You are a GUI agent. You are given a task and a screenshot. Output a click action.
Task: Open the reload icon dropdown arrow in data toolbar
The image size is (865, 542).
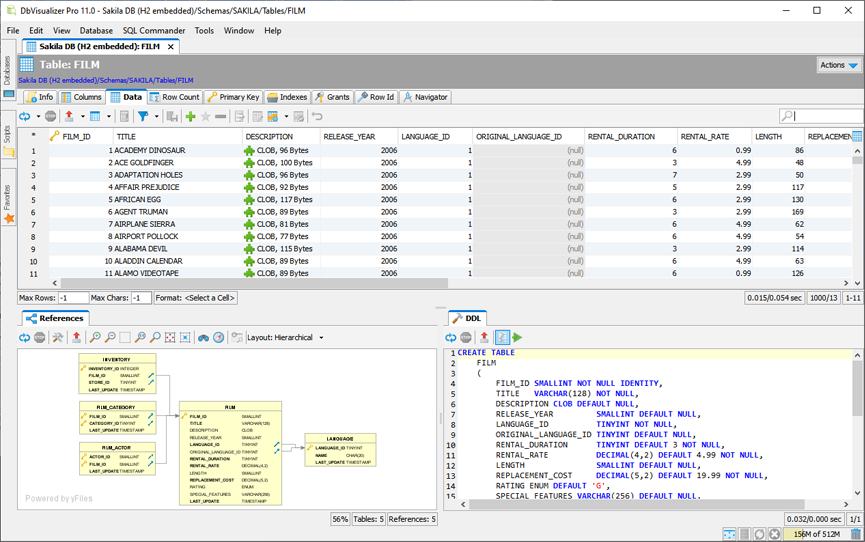(38, 116)
